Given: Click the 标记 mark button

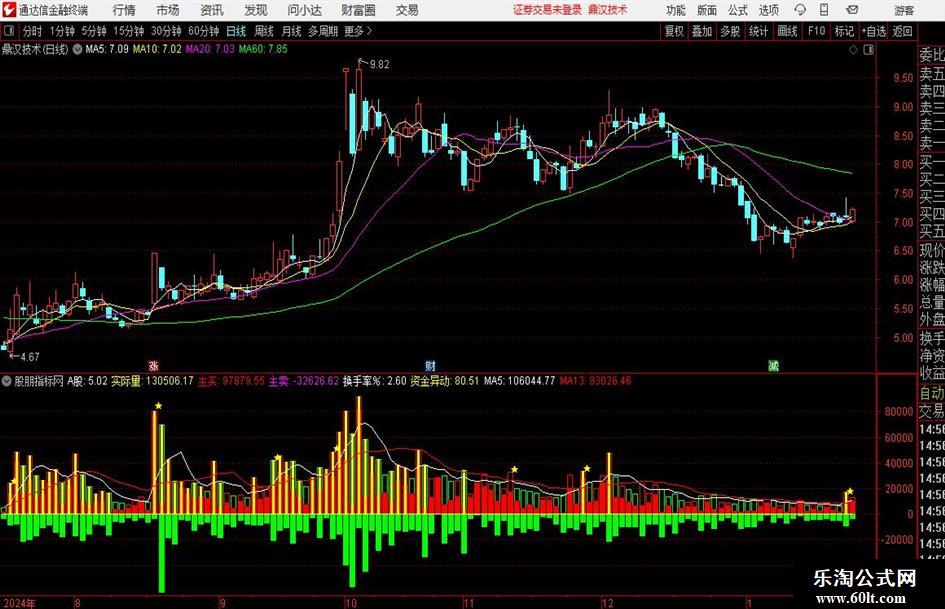Looking at the screenshot, I should pos(844,31).
